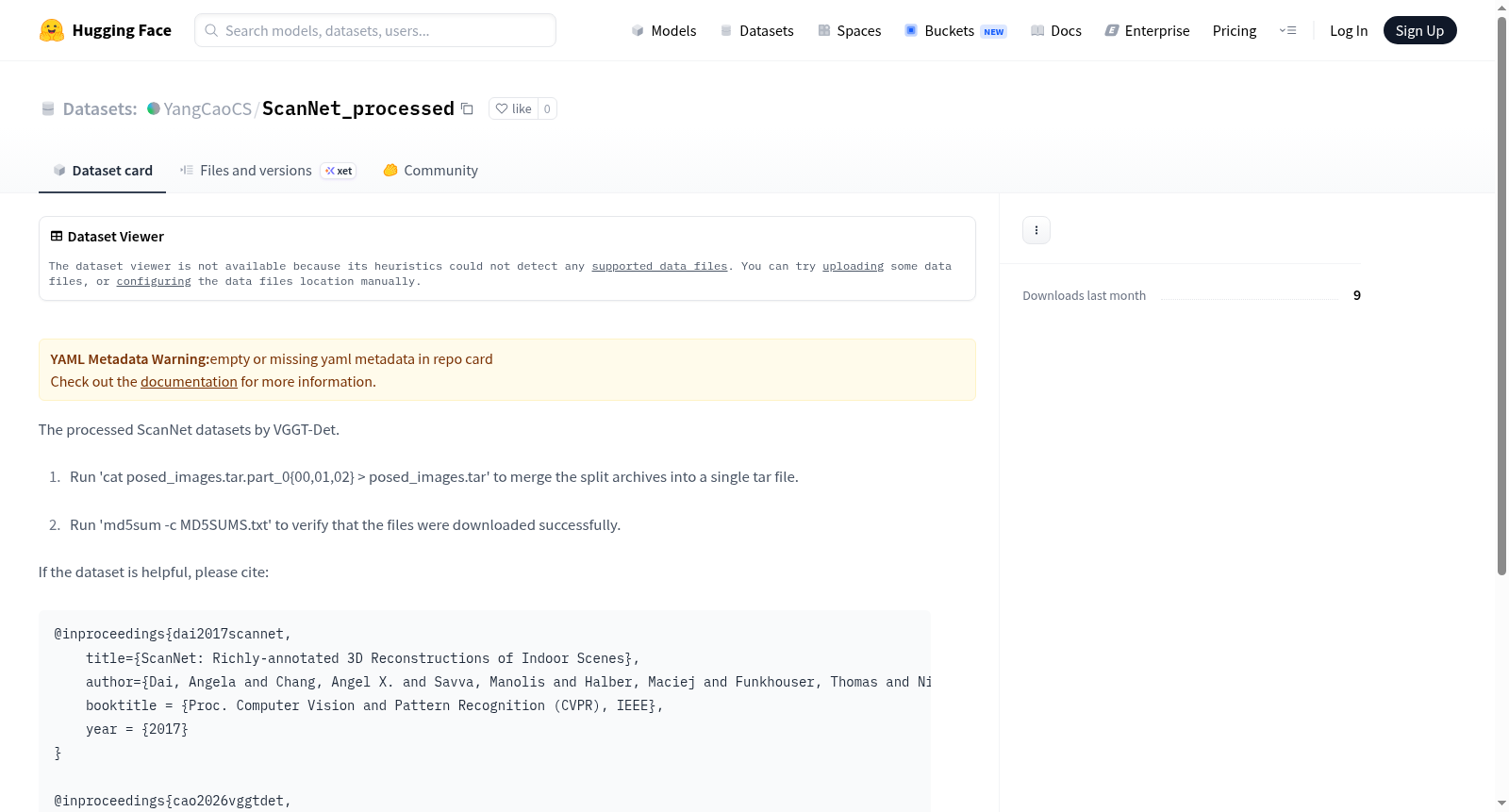Follow the uploading link
Screen dimensions: 1509x812
coord(853,267)
